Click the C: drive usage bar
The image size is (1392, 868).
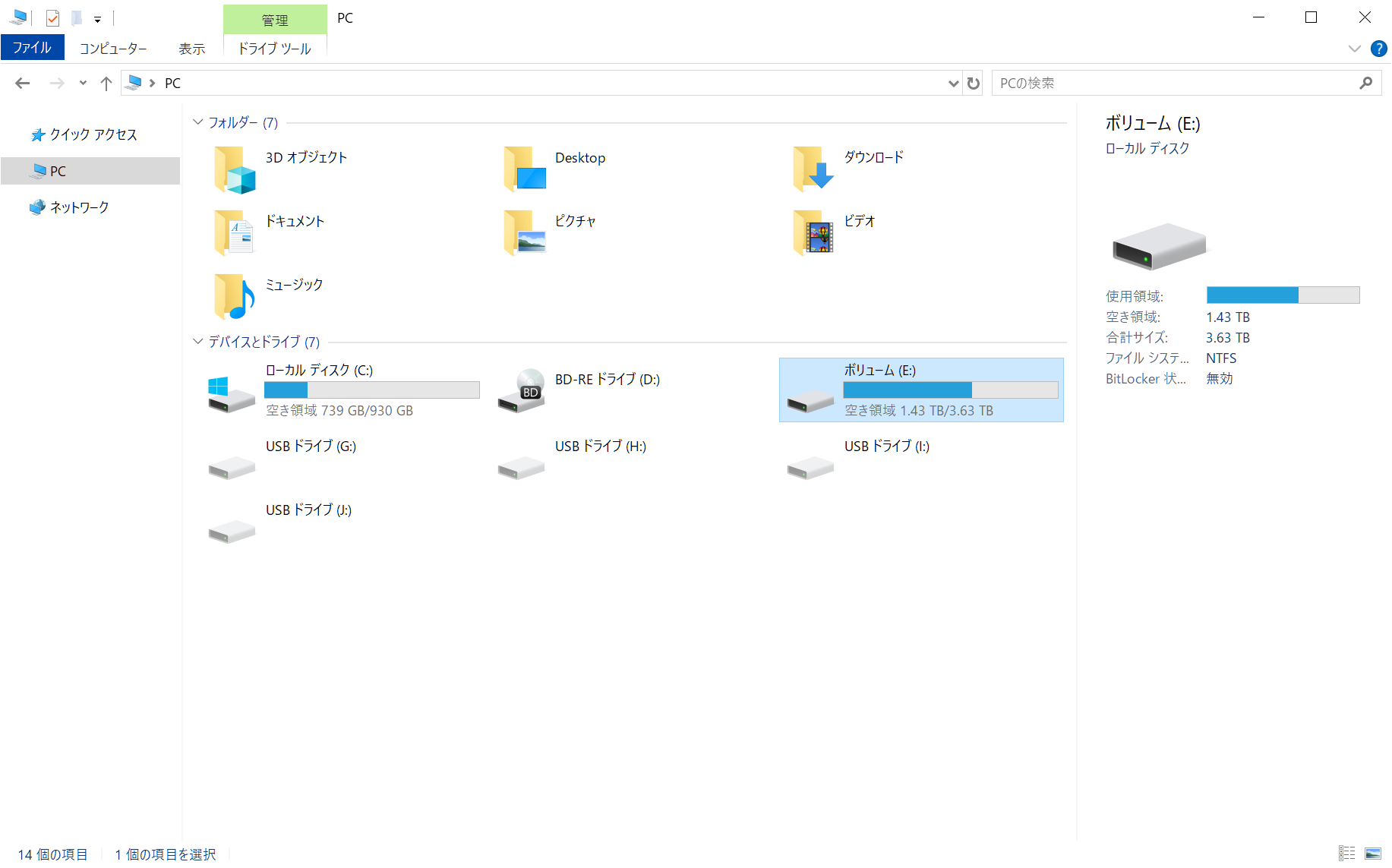pyautogui.click(x=372, y=390)
